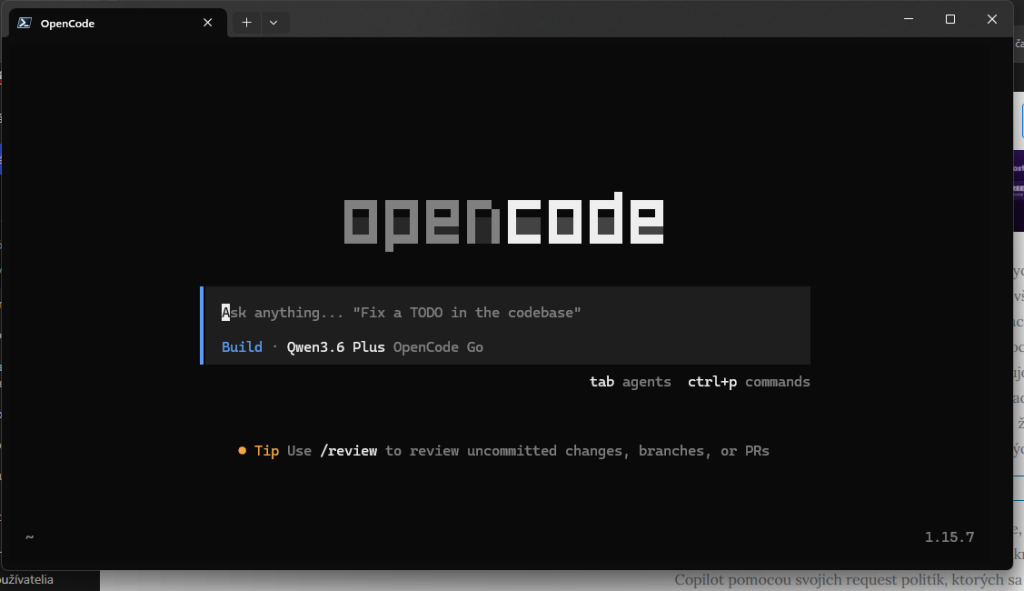Click the Qwen3.6 Plus model name
Image resolution: width=1024 pixels, height=591 pixels.
pyautogui.click(x=336, y=347)
